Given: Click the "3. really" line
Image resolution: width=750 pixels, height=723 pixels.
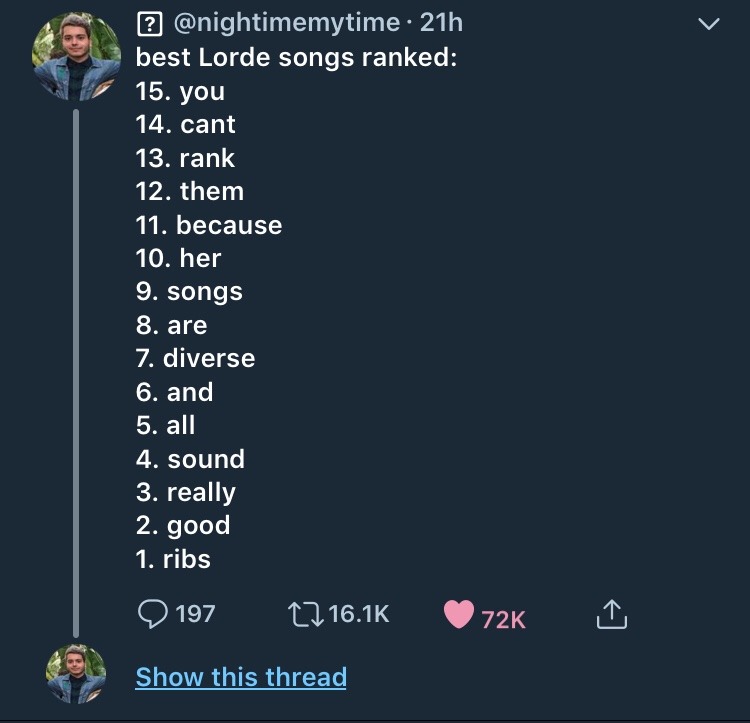Looking at the screenshot, I should coord(185,492).
